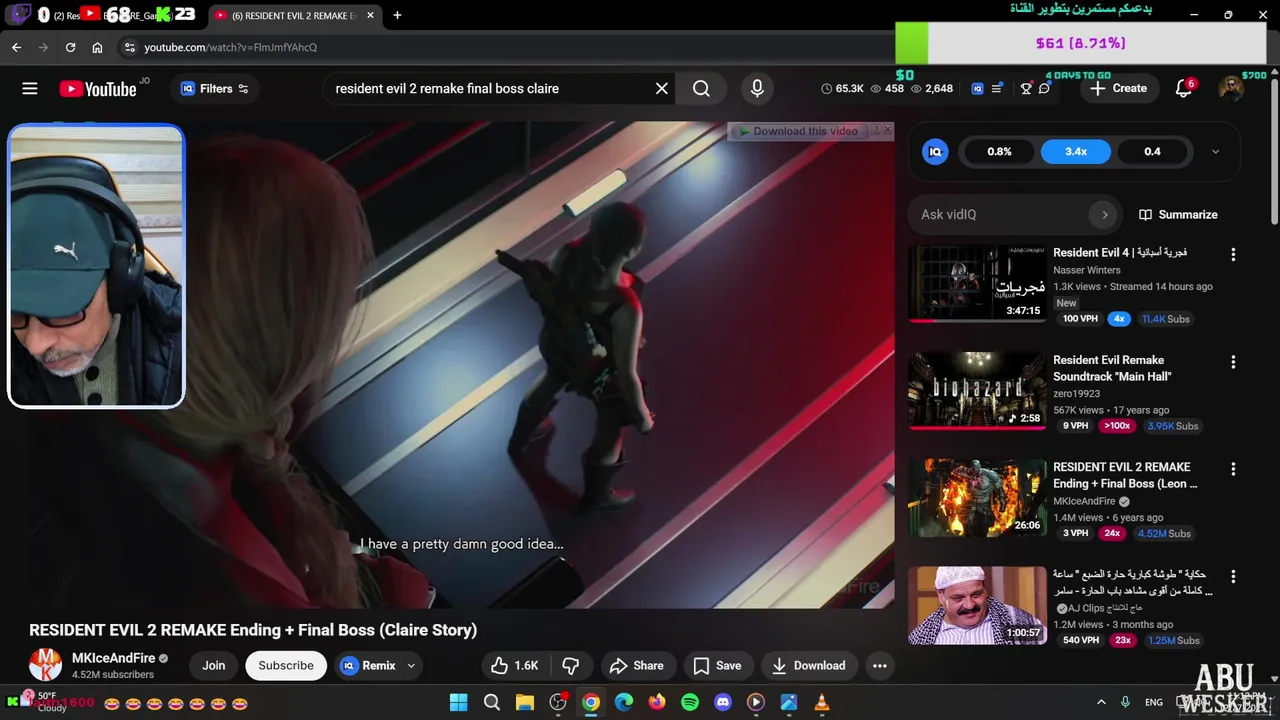Screen dimensions: 1280x720
Task: Open options for Leon Final Boss video
Action: [x=1233, y=469]
